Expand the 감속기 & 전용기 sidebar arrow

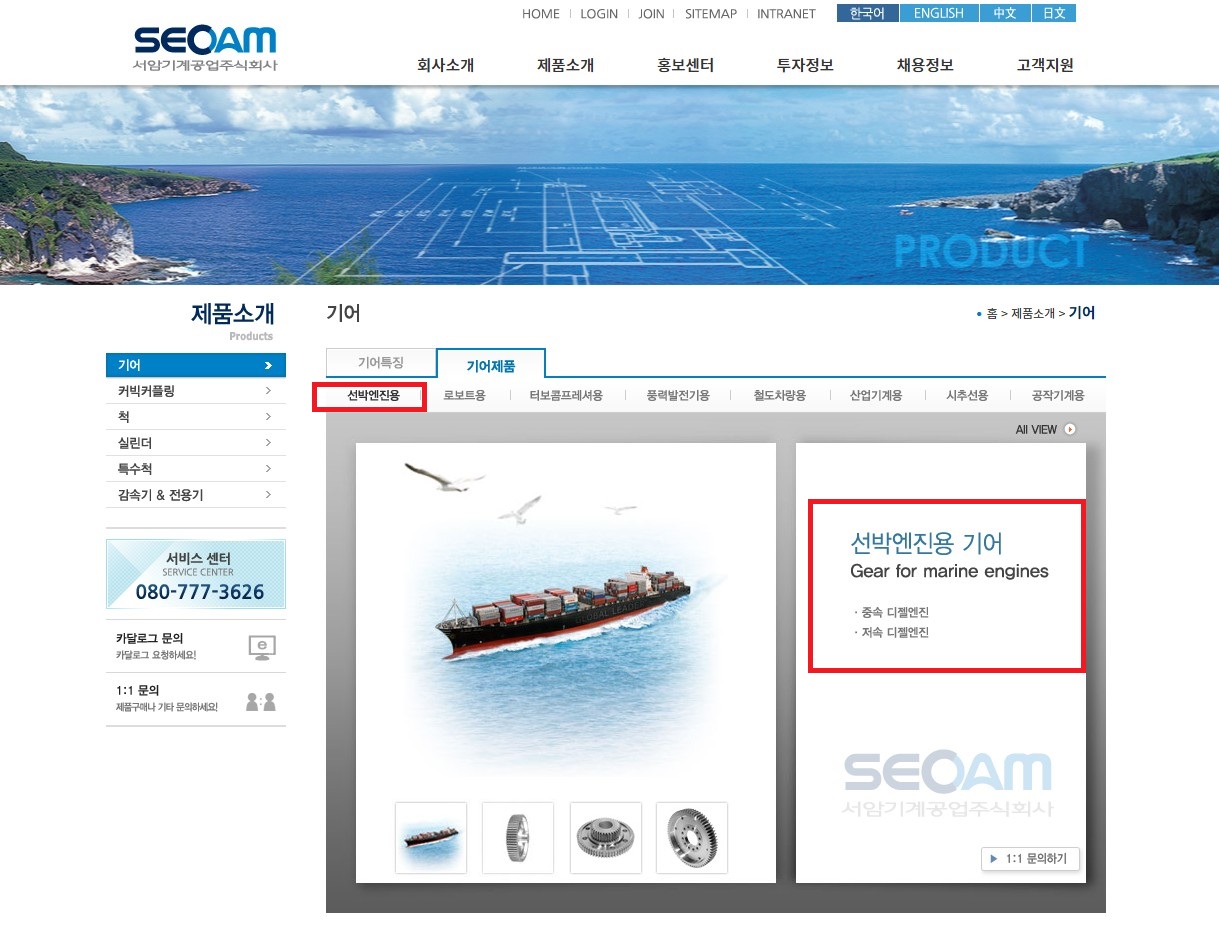tap(268, 495)
